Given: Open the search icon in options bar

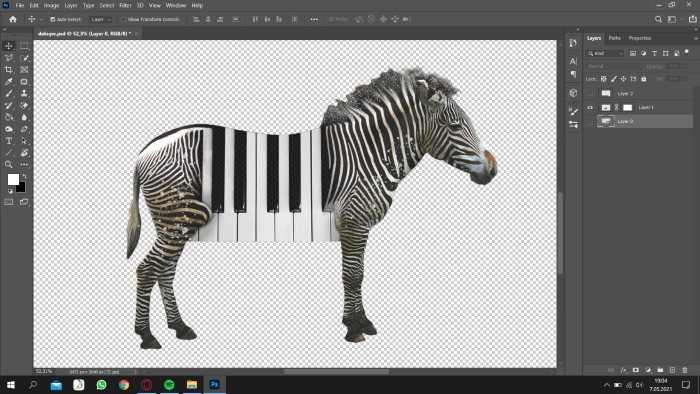Looking at the screenshot, I should click(x=658, y=19).
